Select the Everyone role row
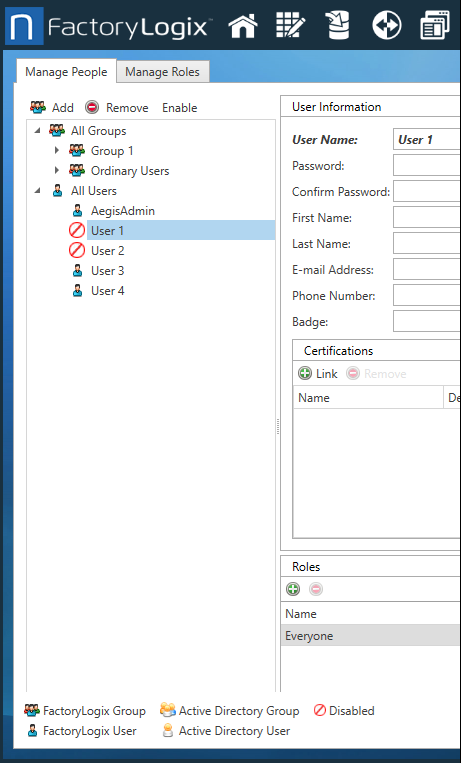 point(370,636)
